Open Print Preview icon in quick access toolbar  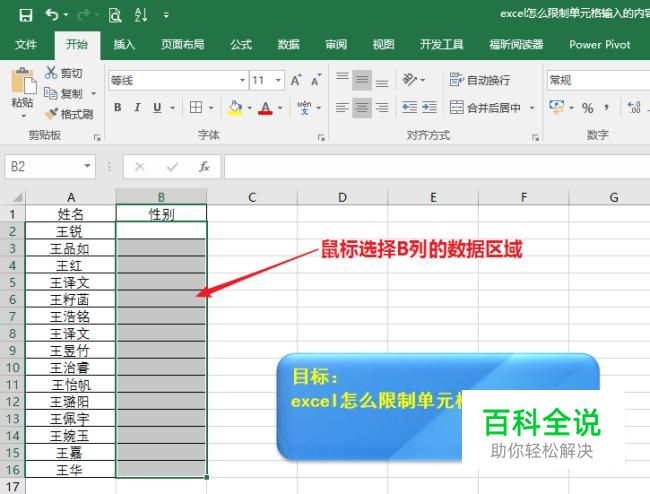(x=115, y=15)
